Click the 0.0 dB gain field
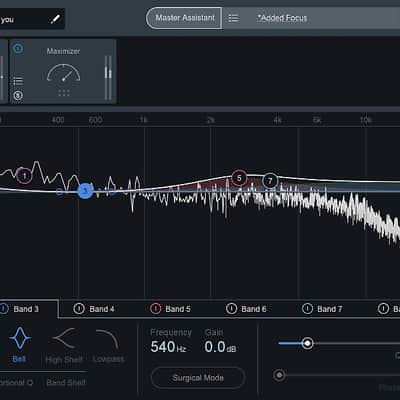The width and height of the screenshot is (400, 400). (x=220, y=347)
